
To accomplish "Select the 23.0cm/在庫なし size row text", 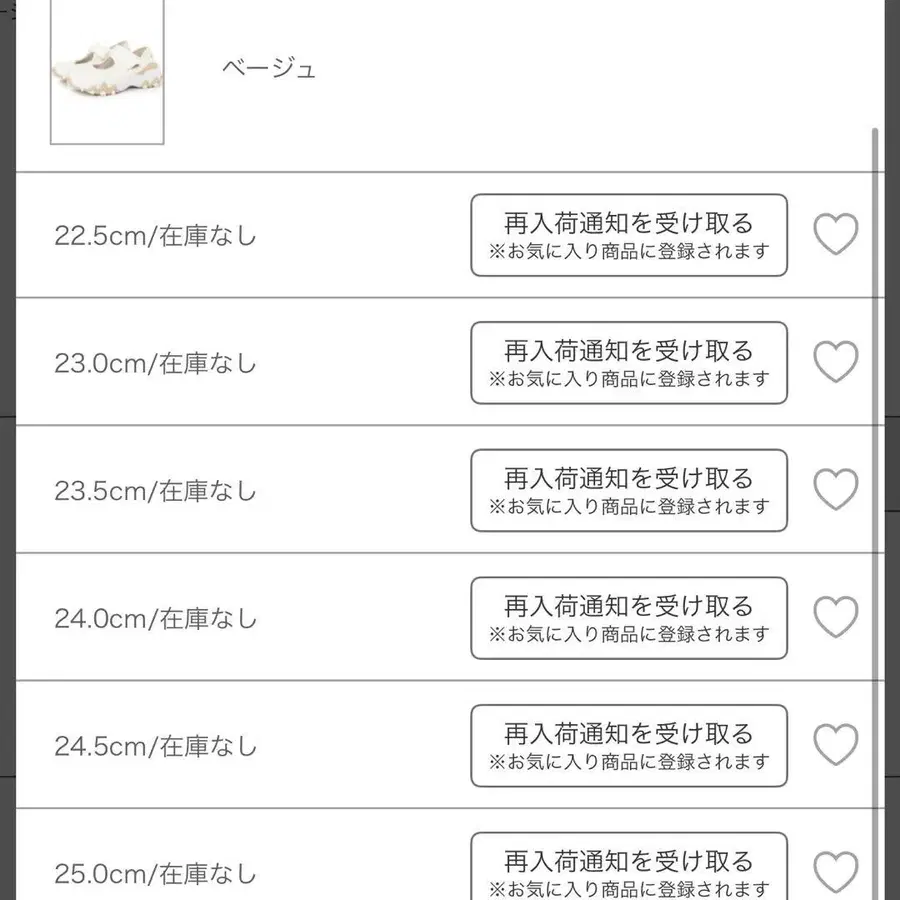I will click(x=155, y=363).
